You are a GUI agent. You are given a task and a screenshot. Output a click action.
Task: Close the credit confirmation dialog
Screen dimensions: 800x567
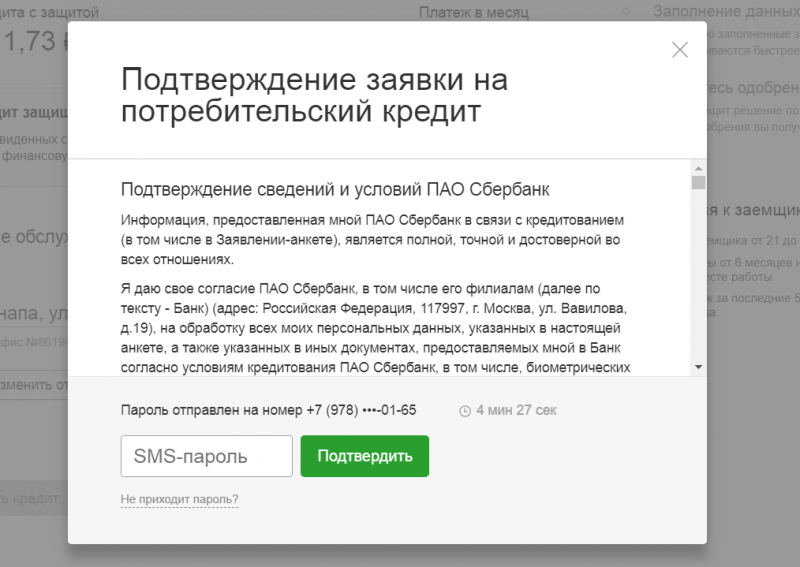pos(680,50)
